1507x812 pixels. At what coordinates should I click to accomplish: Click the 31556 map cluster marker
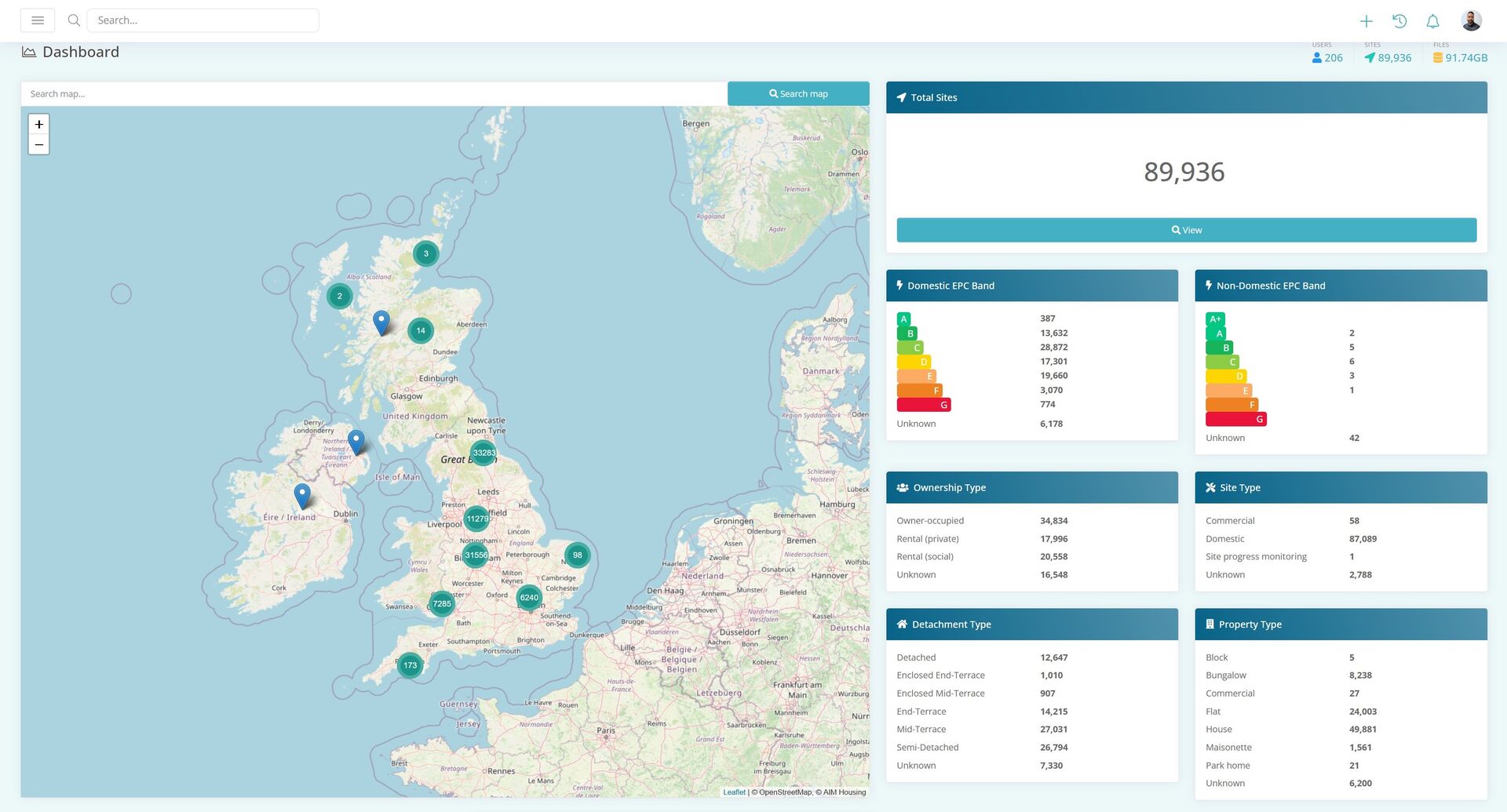tap(476, 555)
